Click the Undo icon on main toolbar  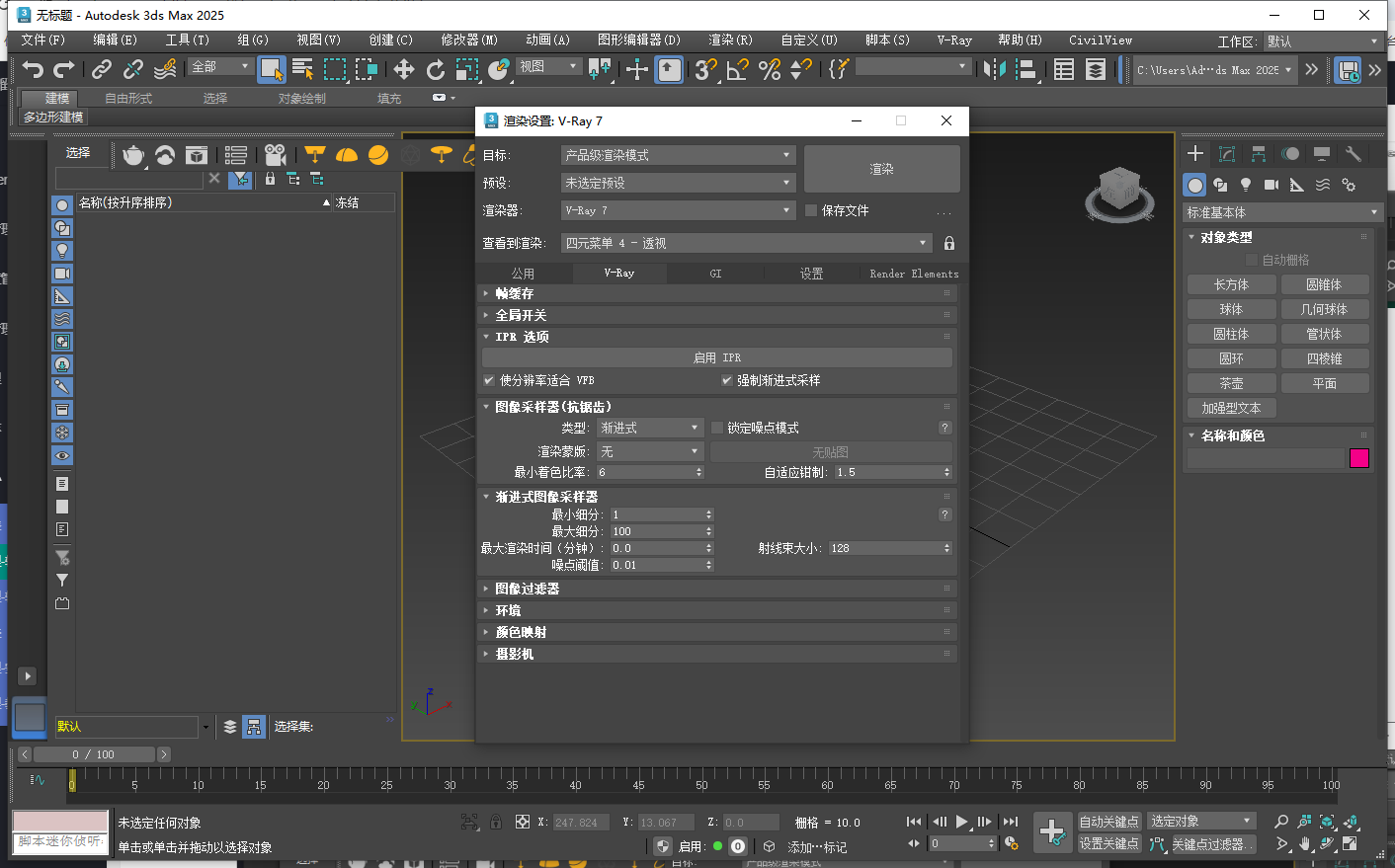pyautogui.click(x=35, y=69)
